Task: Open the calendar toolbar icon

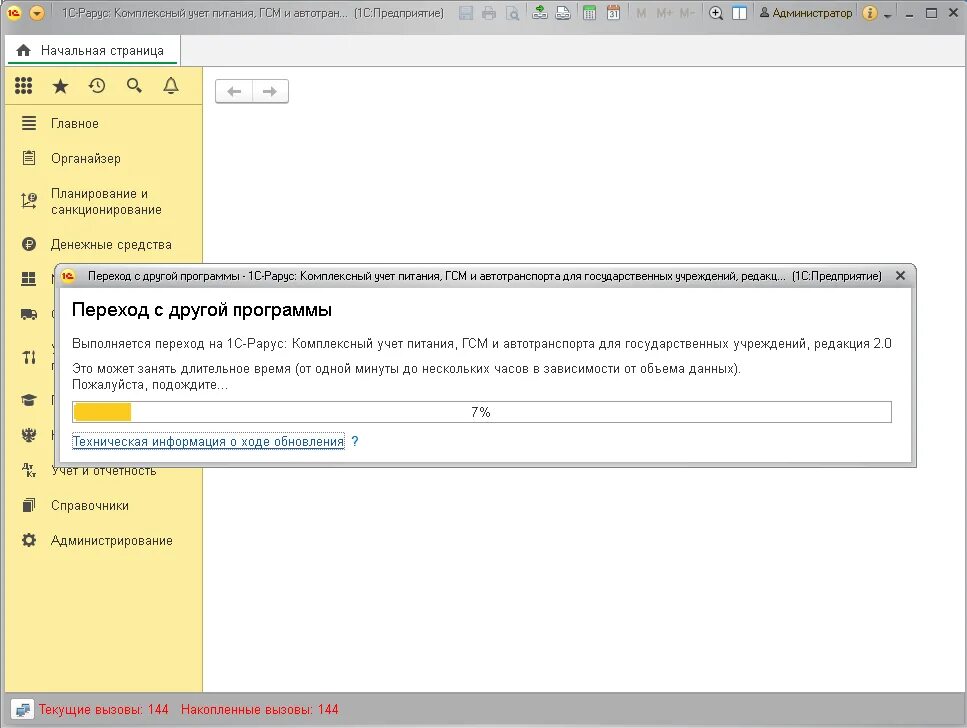Action: [613, 13]
